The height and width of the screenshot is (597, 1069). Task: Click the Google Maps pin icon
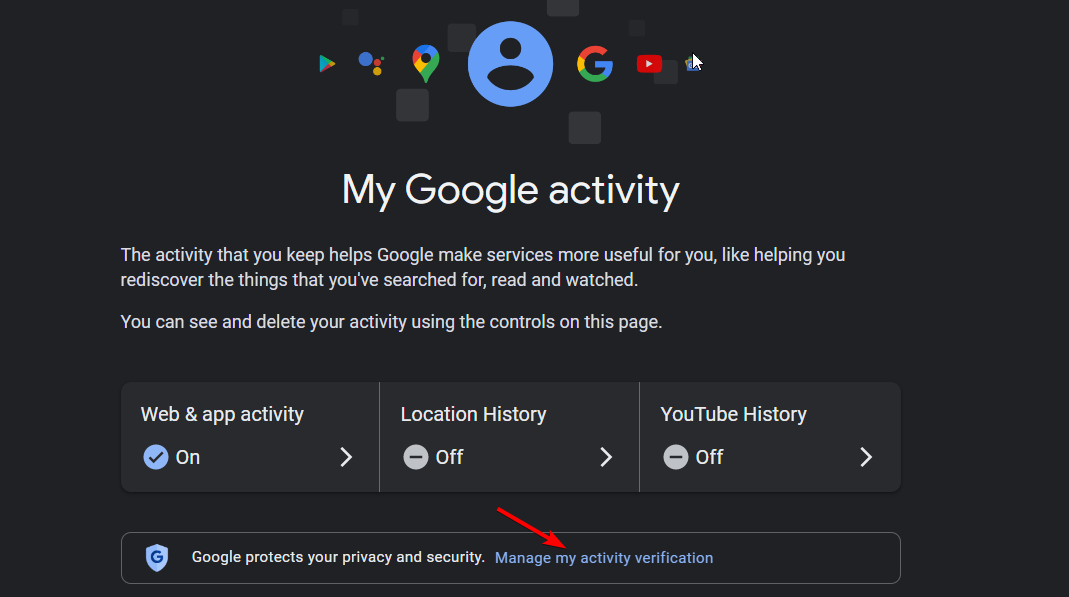[426, 63]
